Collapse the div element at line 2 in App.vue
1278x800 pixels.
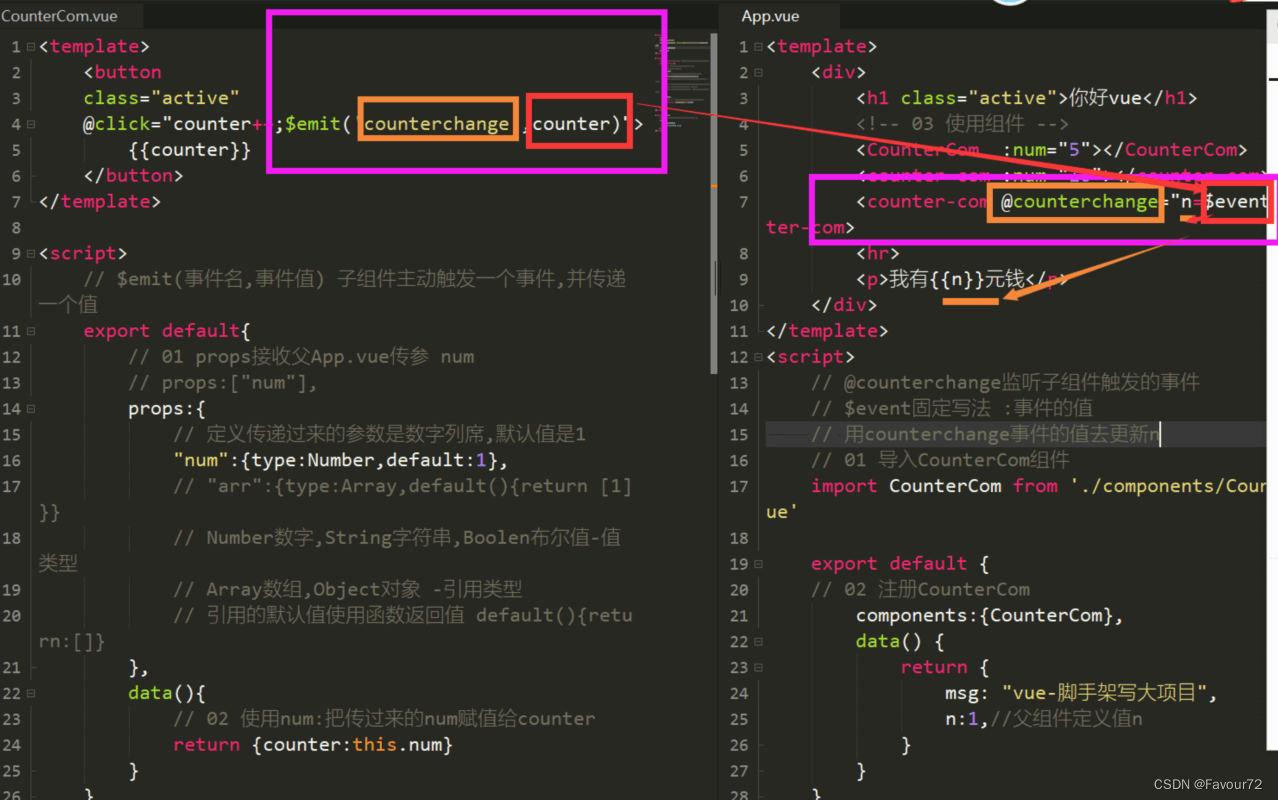tap(759, 73)
